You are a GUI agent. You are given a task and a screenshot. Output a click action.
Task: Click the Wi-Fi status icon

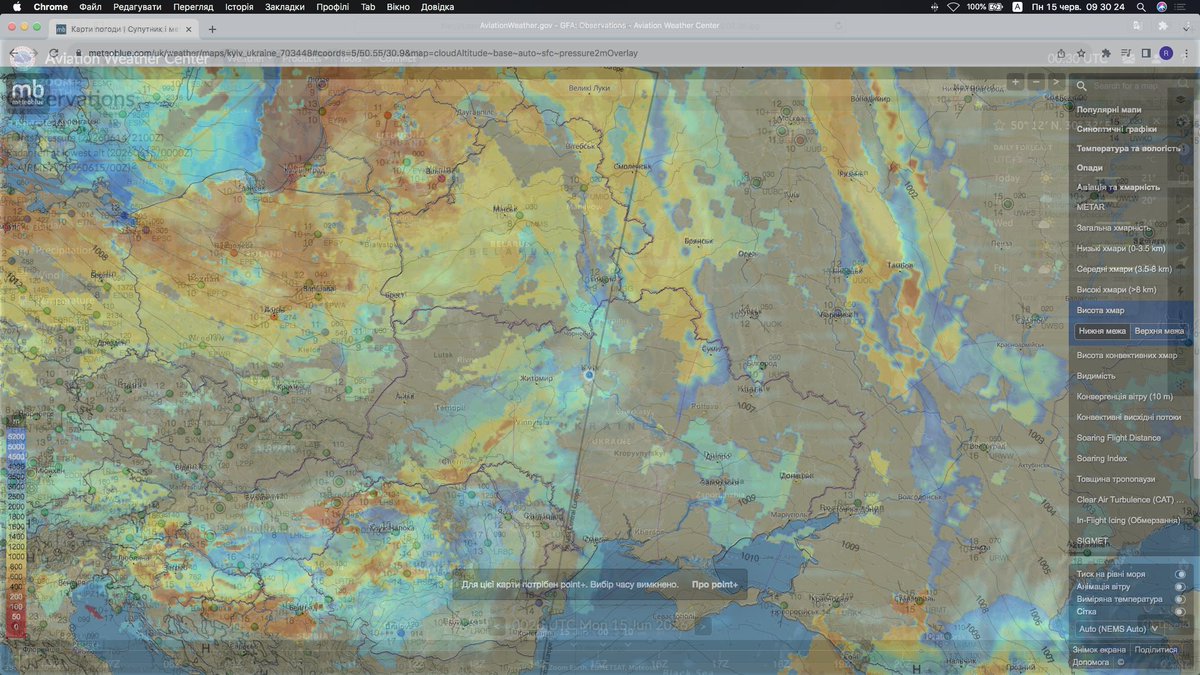click(953, 7)
